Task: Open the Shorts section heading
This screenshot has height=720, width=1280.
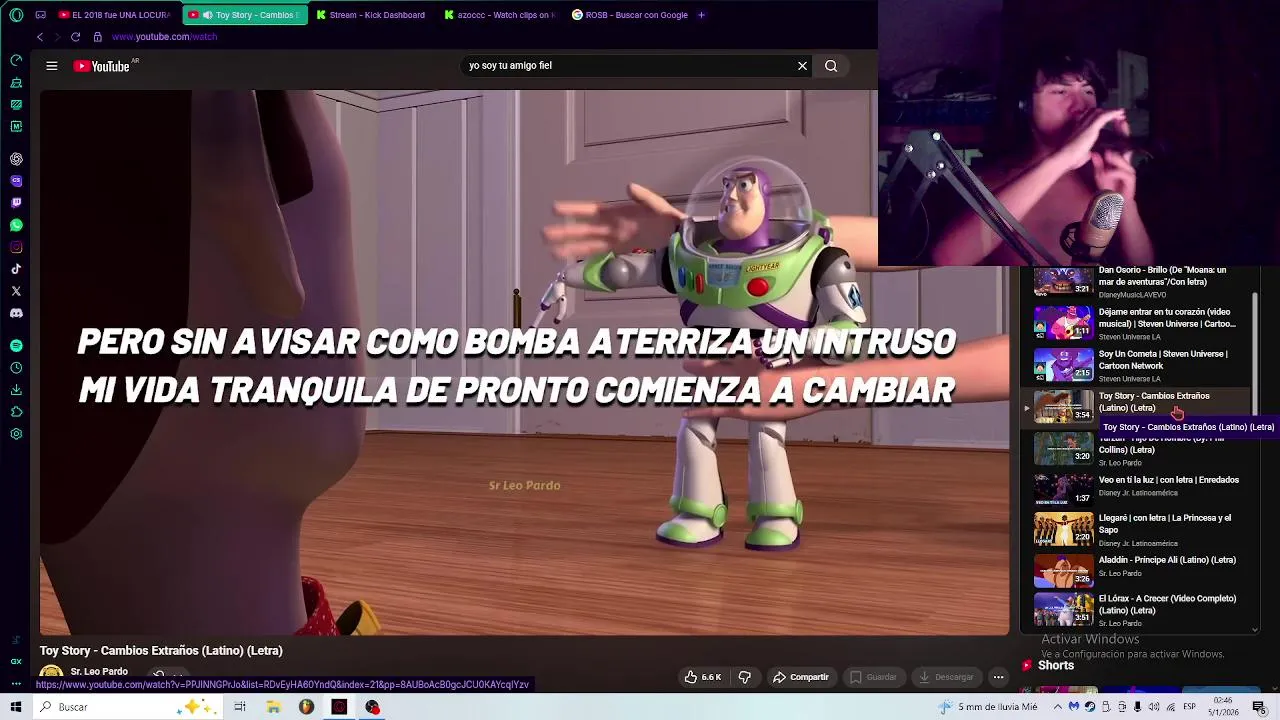Action: click(1056, 665)
